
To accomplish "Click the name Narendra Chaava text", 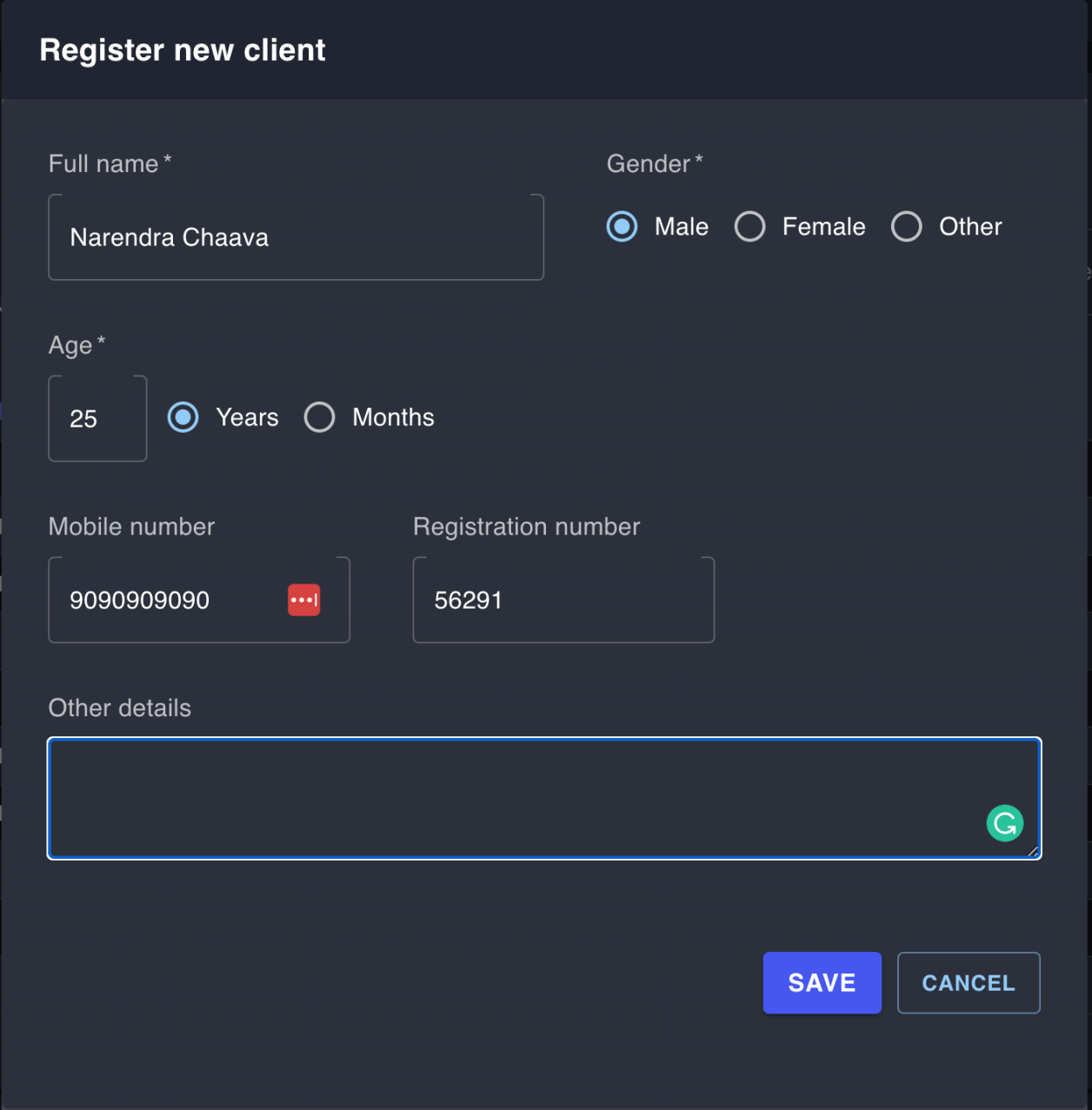I will click(170, 236).
